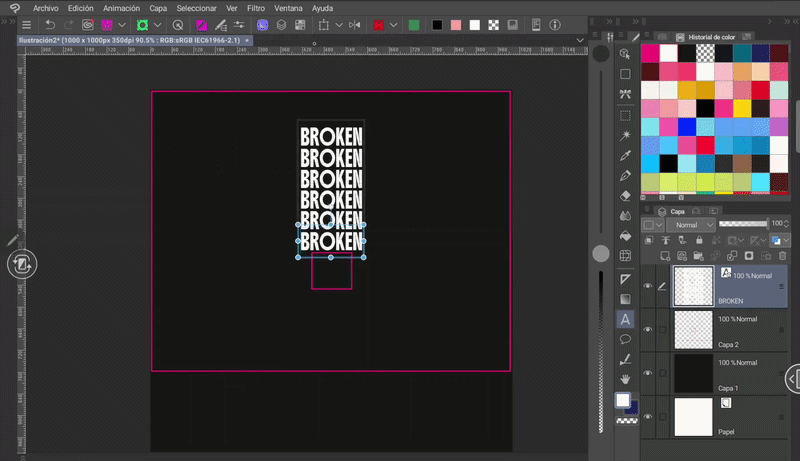Switch to the Capa panel tab
The width and height of the screenshot is (800, 461).
676,211
